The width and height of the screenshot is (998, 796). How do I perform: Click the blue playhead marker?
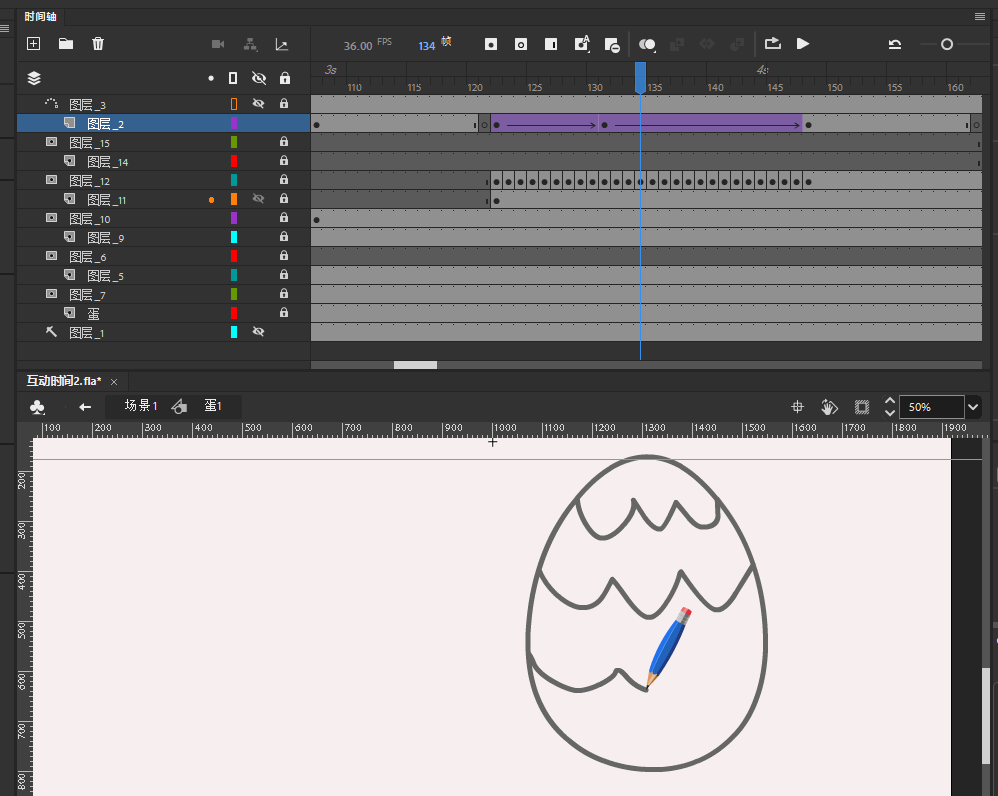pos(640,78)
